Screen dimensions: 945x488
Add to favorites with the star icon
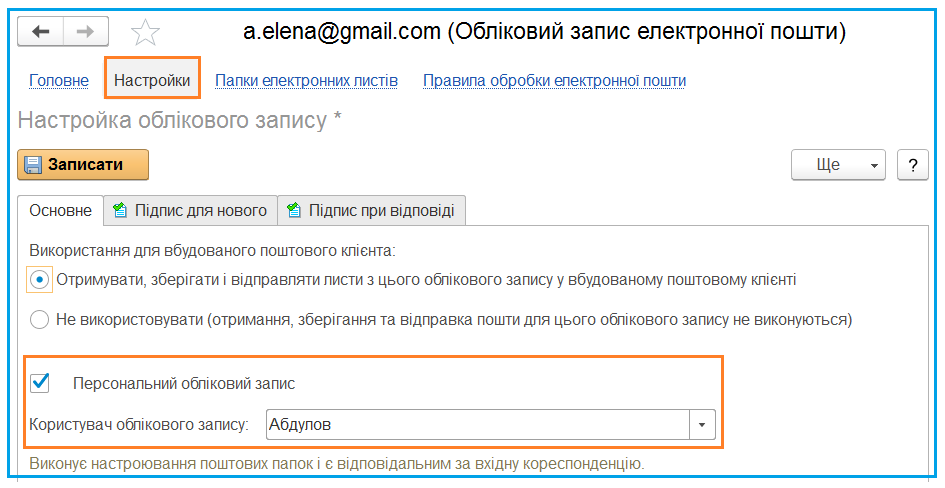pos(145,32)
